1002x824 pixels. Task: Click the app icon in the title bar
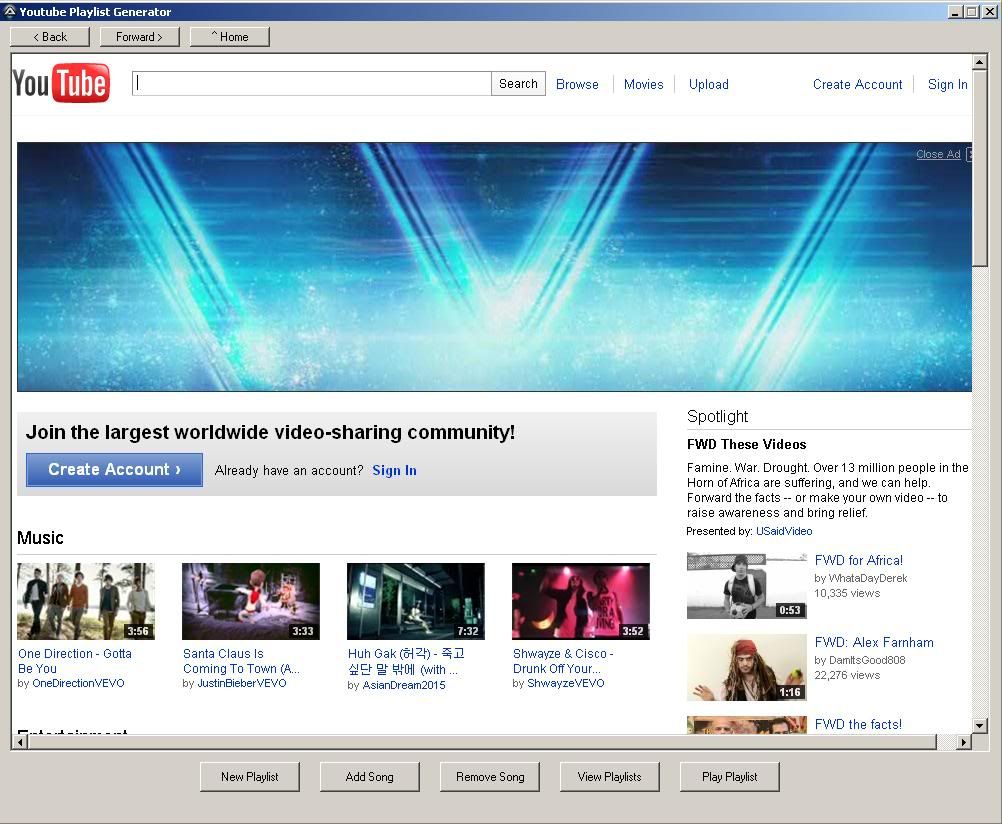click(x=10, y=11)
